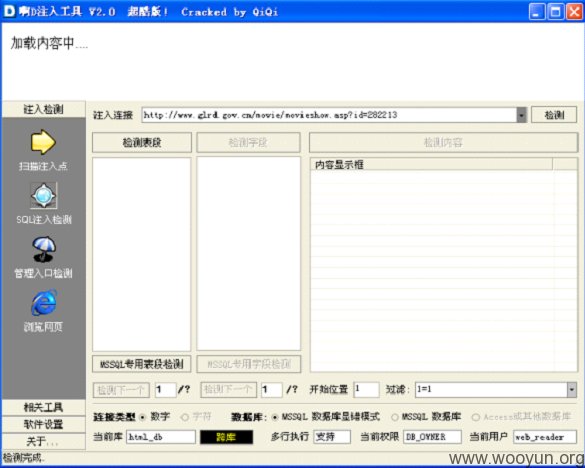Click the second 检测下一个 button under field list
Image resolution: width=585 pixels, height=468 pixels.
pyautogui.click(x=228, y=390)
